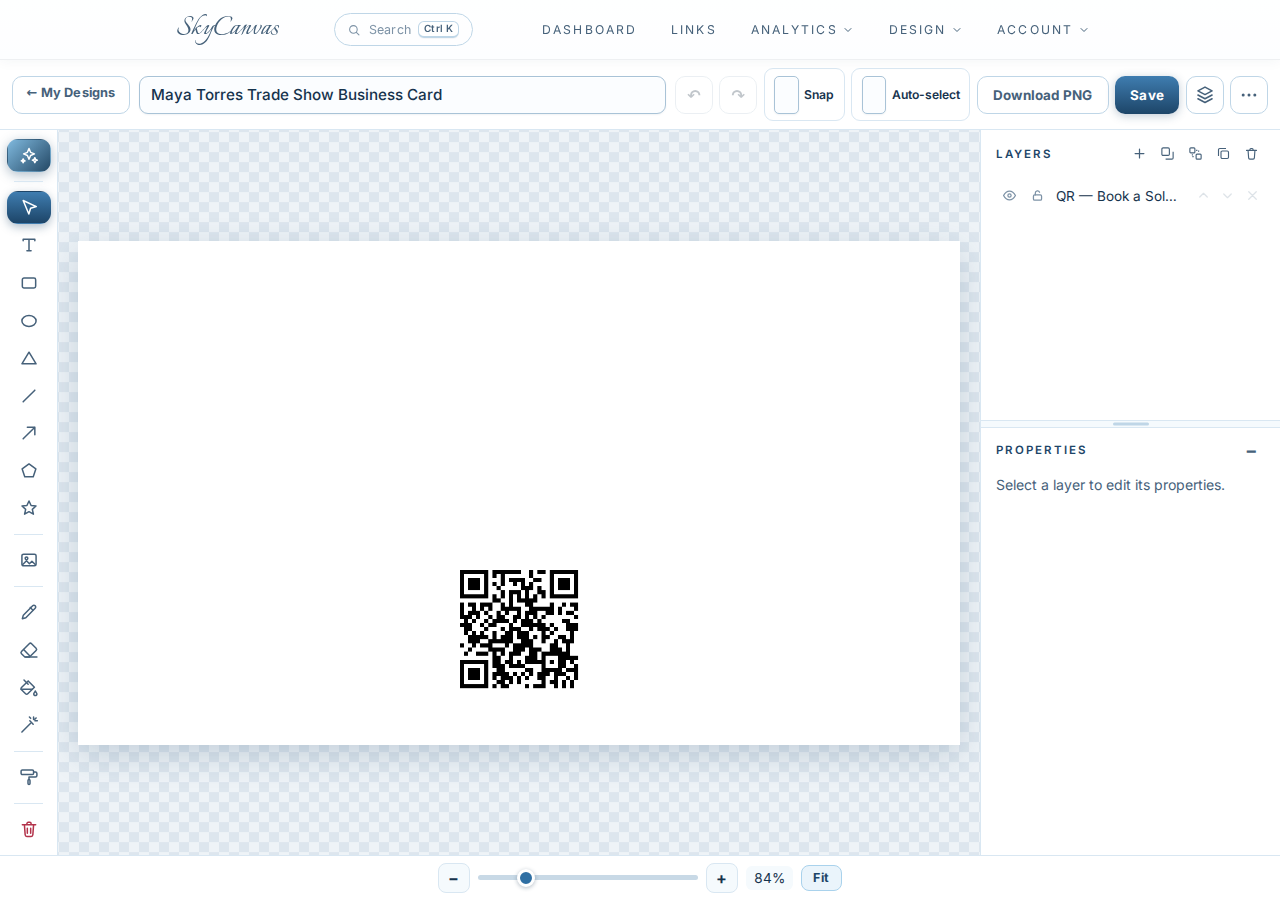Expand the Analytics menu
Image resolution: width=1280 pixels, height=900 pixels.
coord(802,30)
